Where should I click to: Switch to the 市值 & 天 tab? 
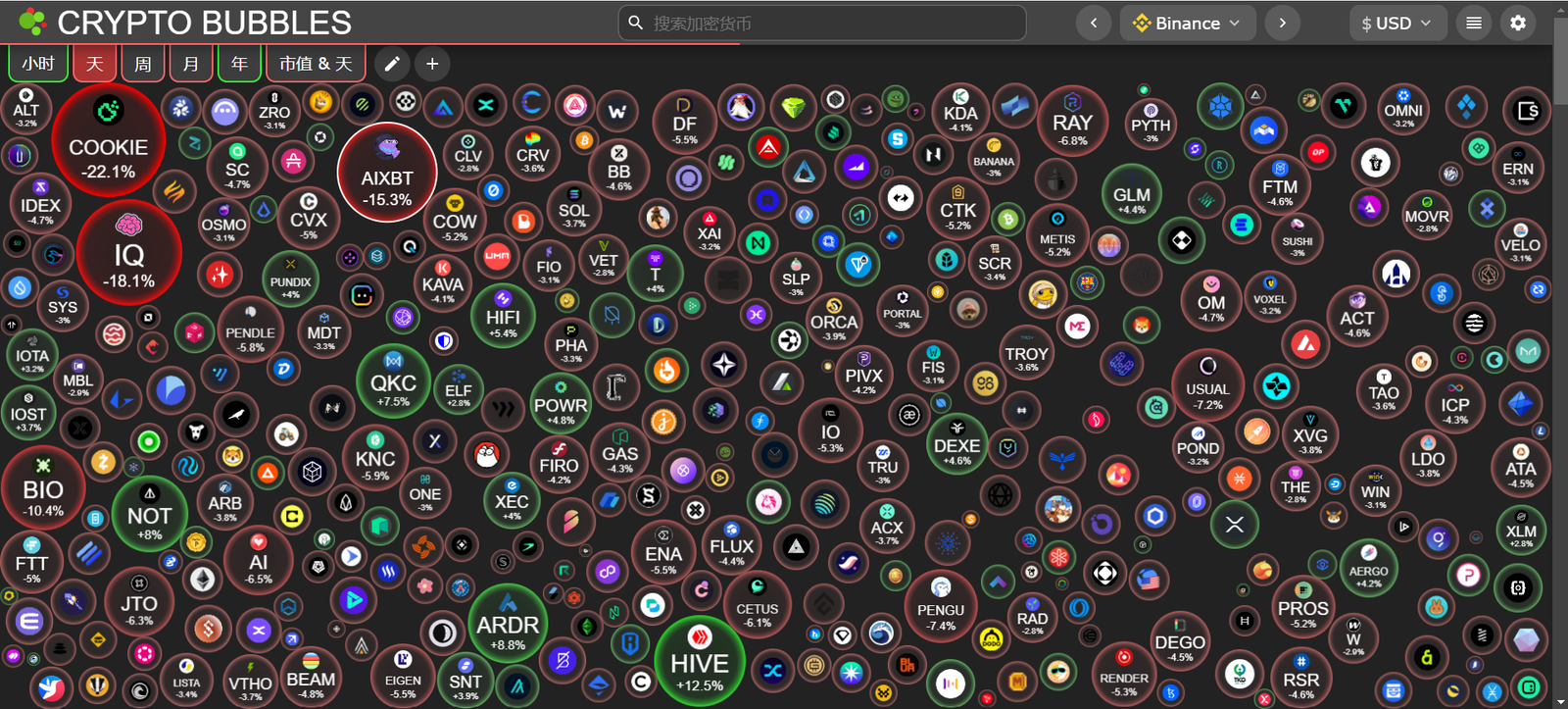click(x=316, y=64)
